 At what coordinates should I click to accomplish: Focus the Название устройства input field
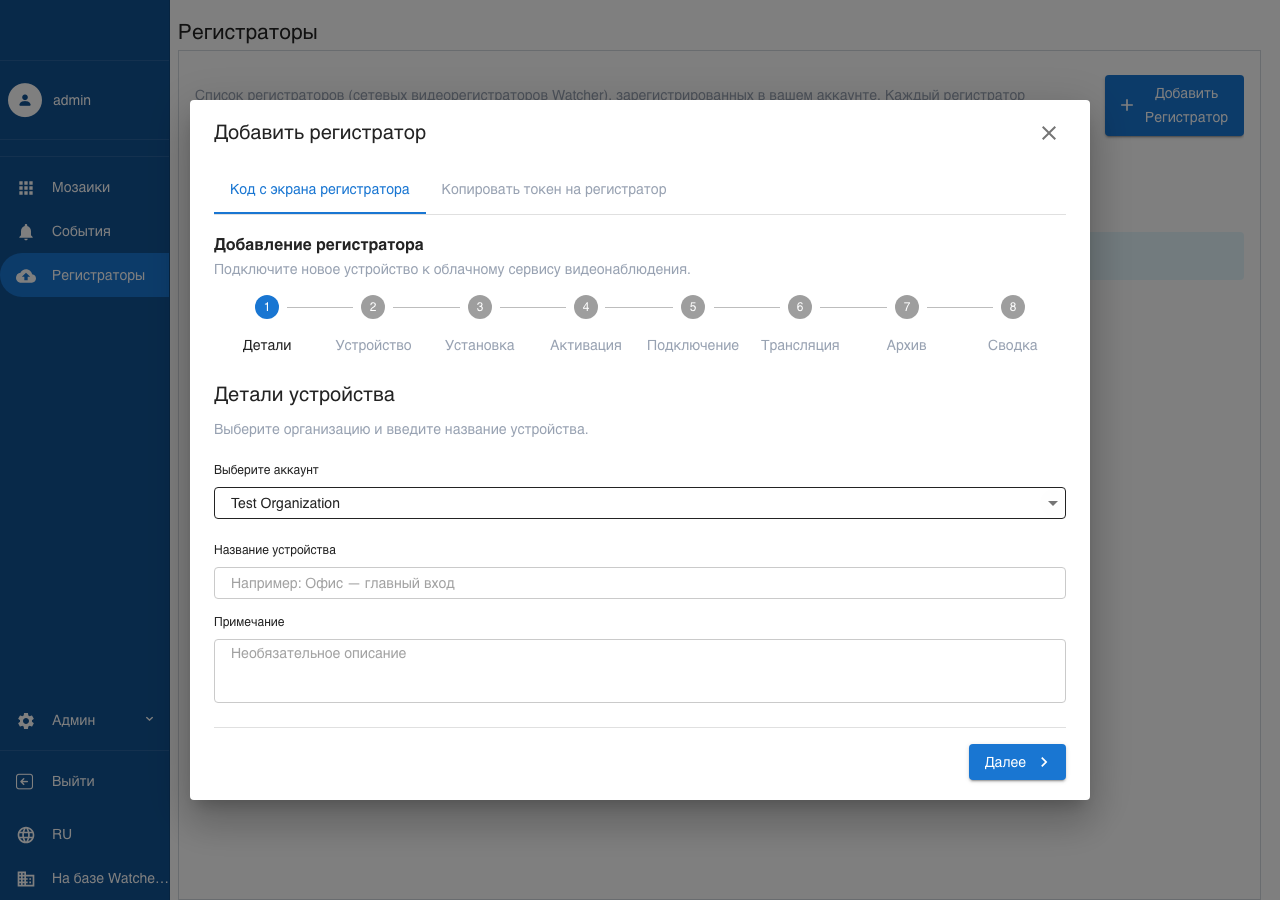click(x=640, y=583)
